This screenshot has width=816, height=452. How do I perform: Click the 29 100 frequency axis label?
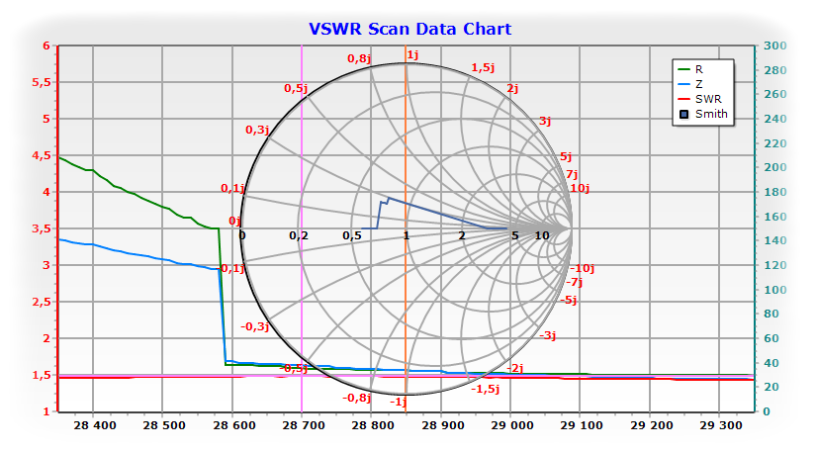point(581,425)
